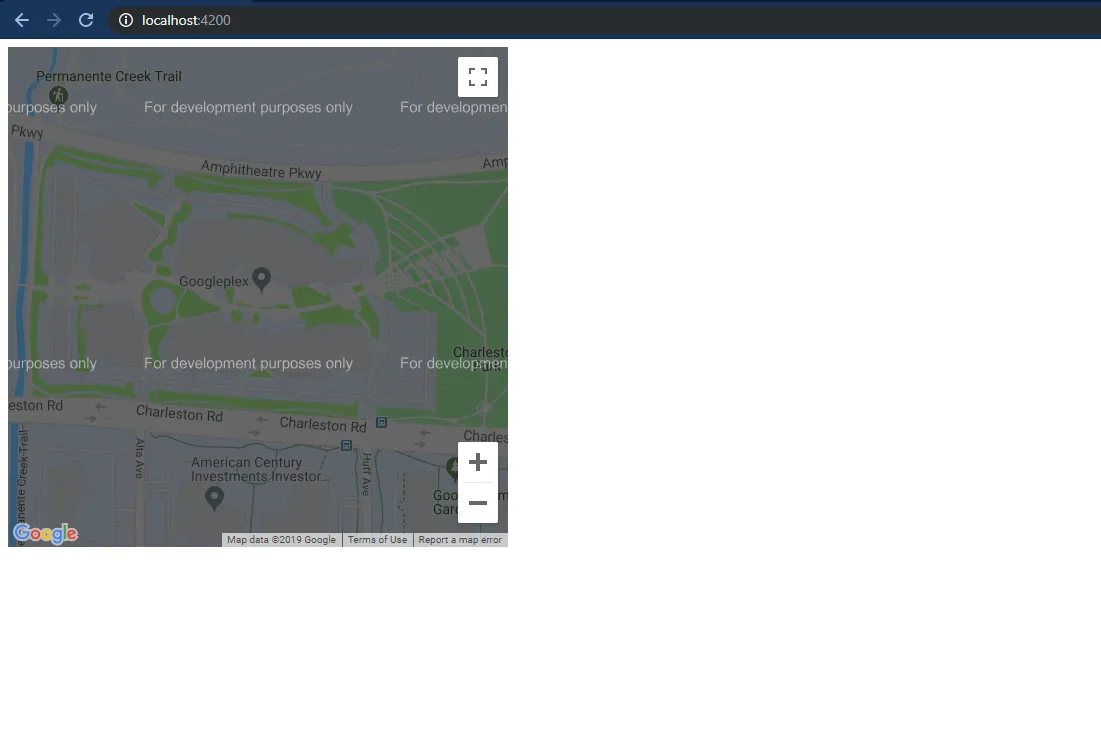1101x735 pixels.
Task: Click the lower bus stop icon near Huff Ave
Action: tap(346, 445)
